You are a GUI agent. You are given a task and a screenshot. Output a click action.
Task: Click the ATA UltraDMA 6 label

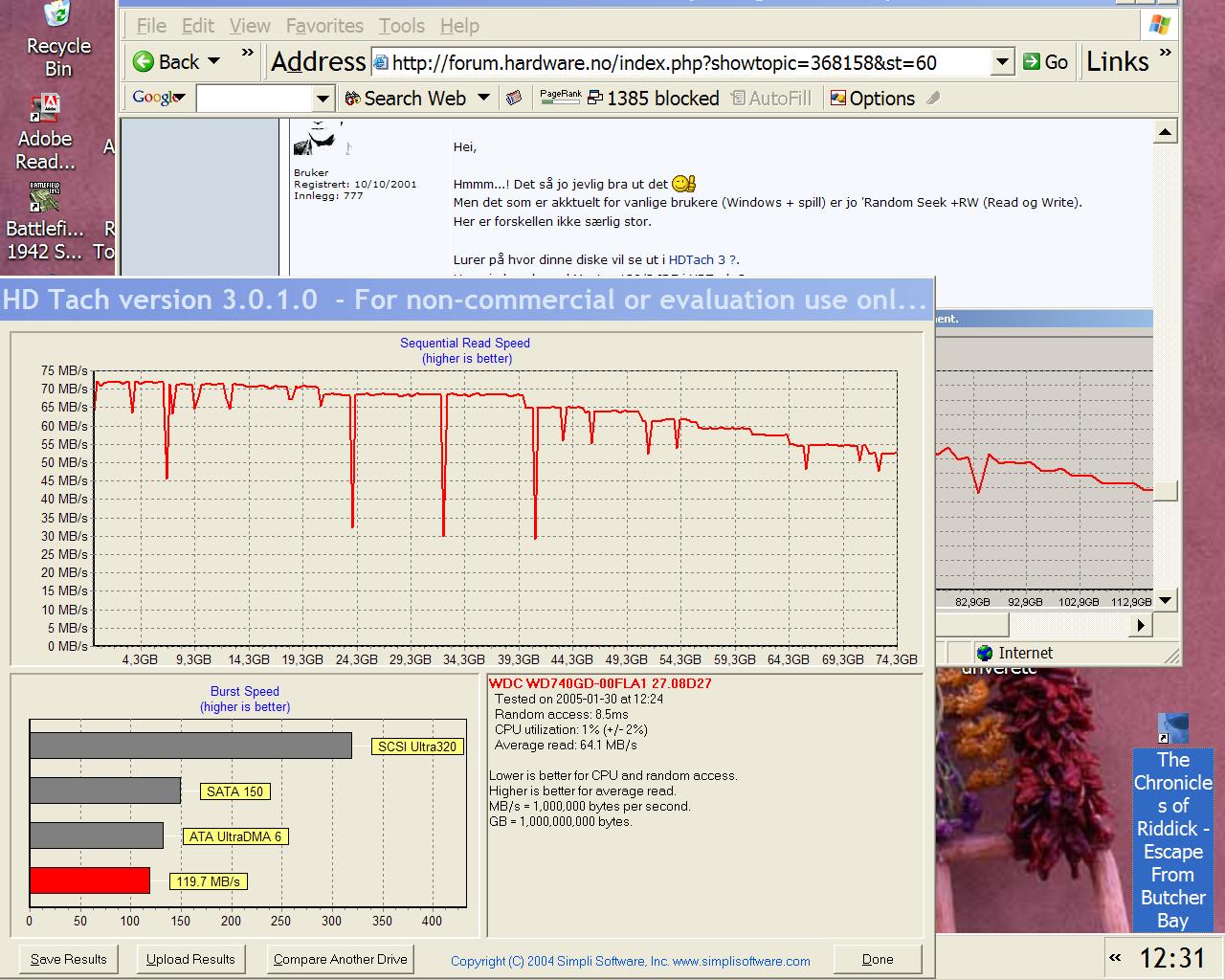coord(235,836)
